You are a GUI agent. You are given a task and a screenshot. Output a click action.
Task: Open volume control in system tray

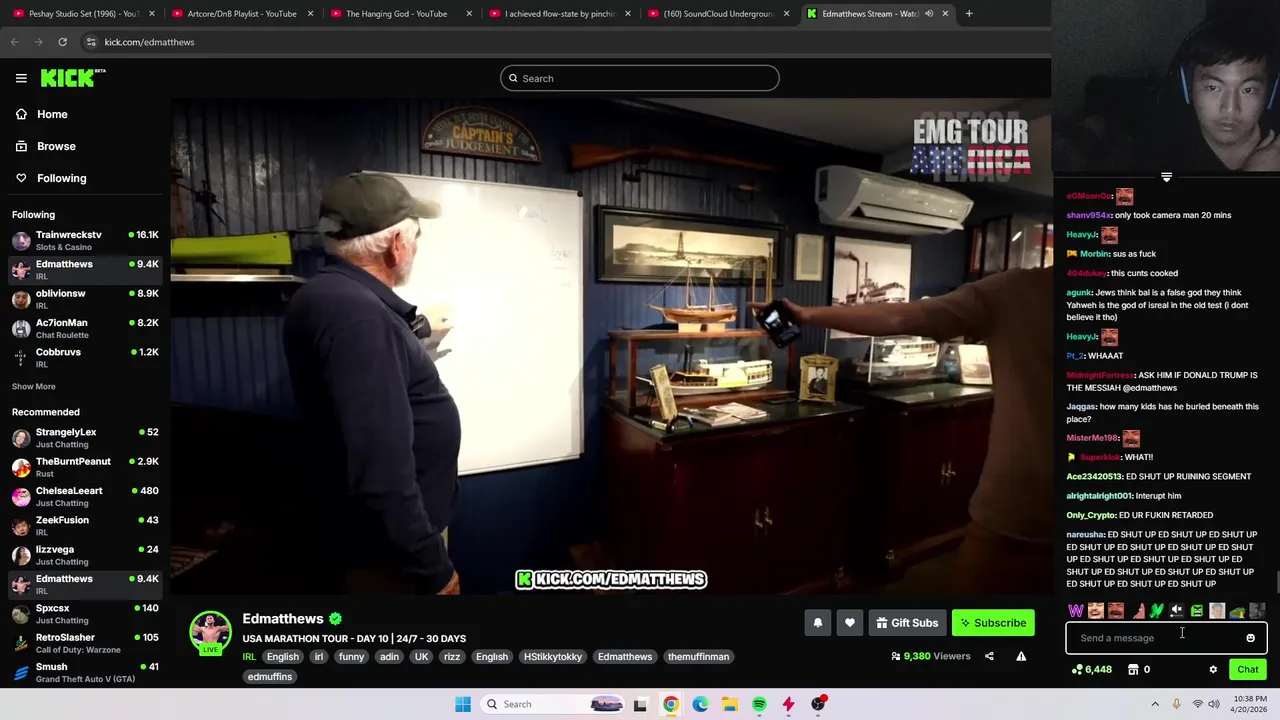1215,704
